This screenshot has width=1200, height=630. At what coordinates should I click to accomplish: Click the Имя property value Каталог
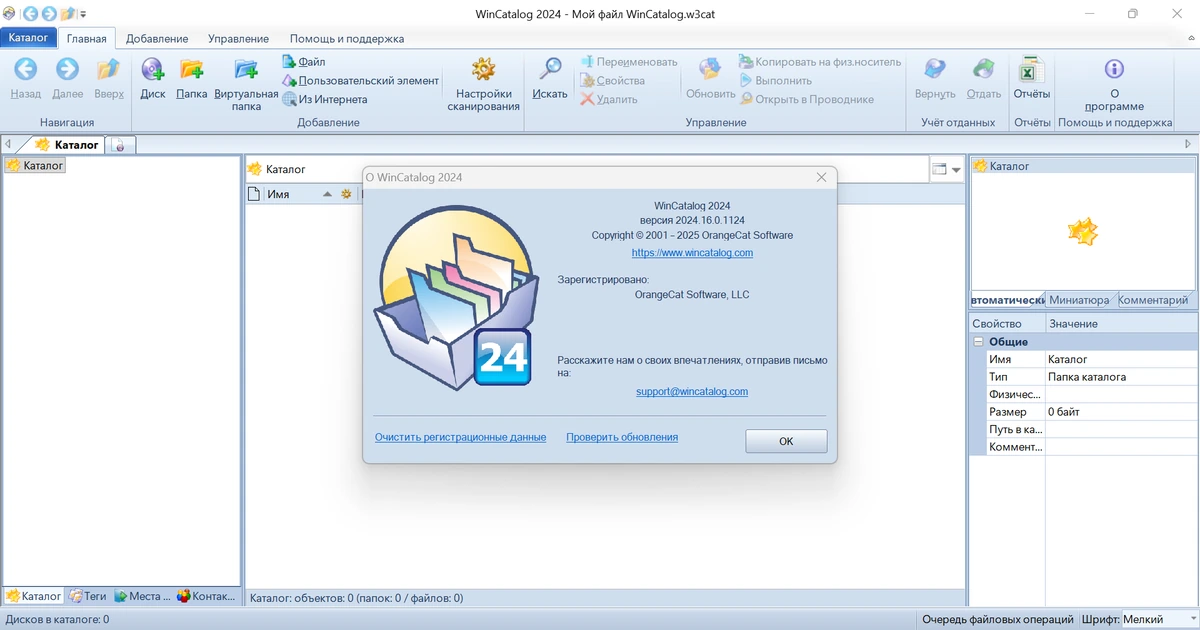(x=1120, y=359)
